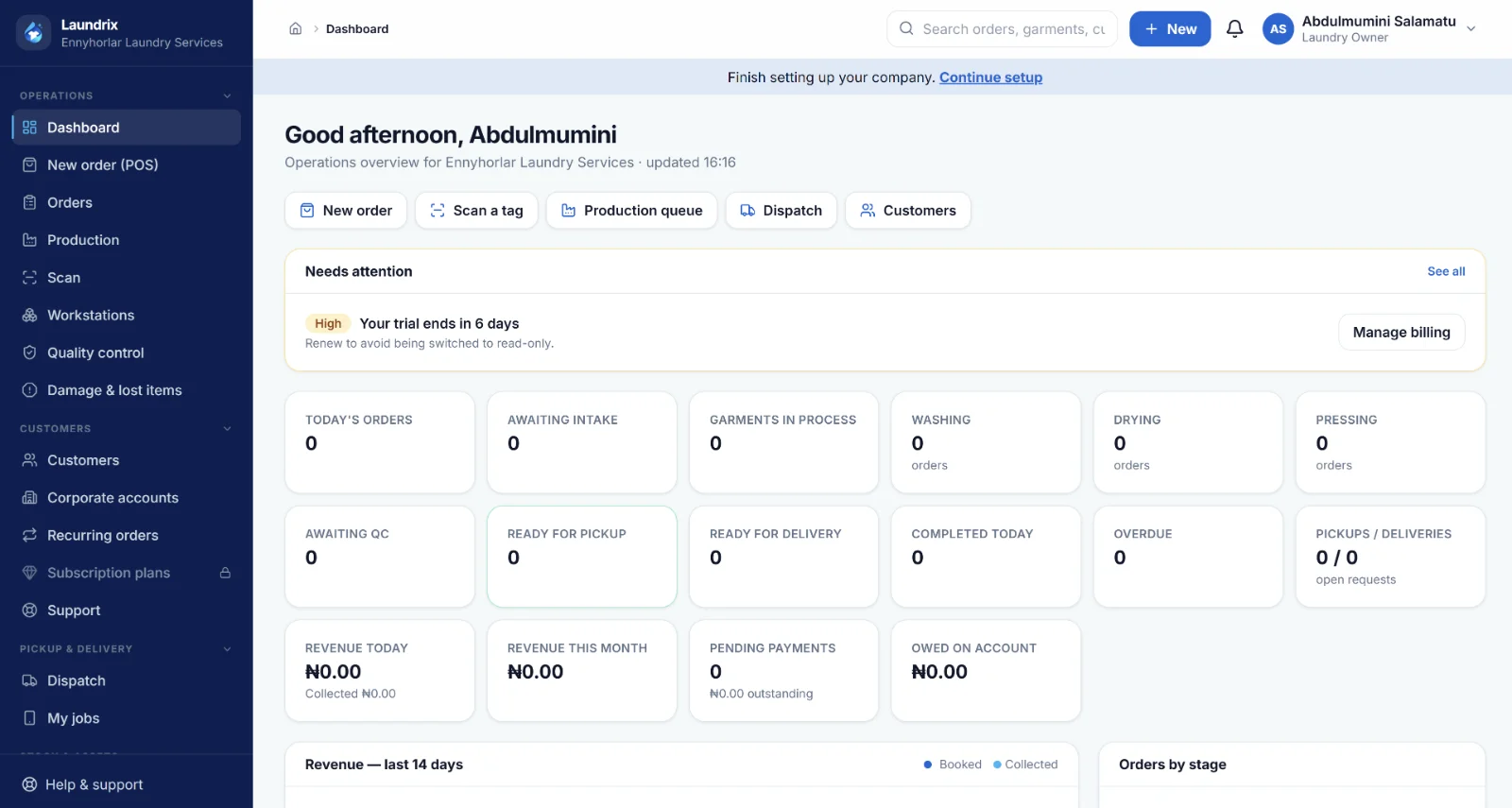Open the notifications bell
The height and width of the screenshot is (808, 1512).
click(x=1234, y=29)
